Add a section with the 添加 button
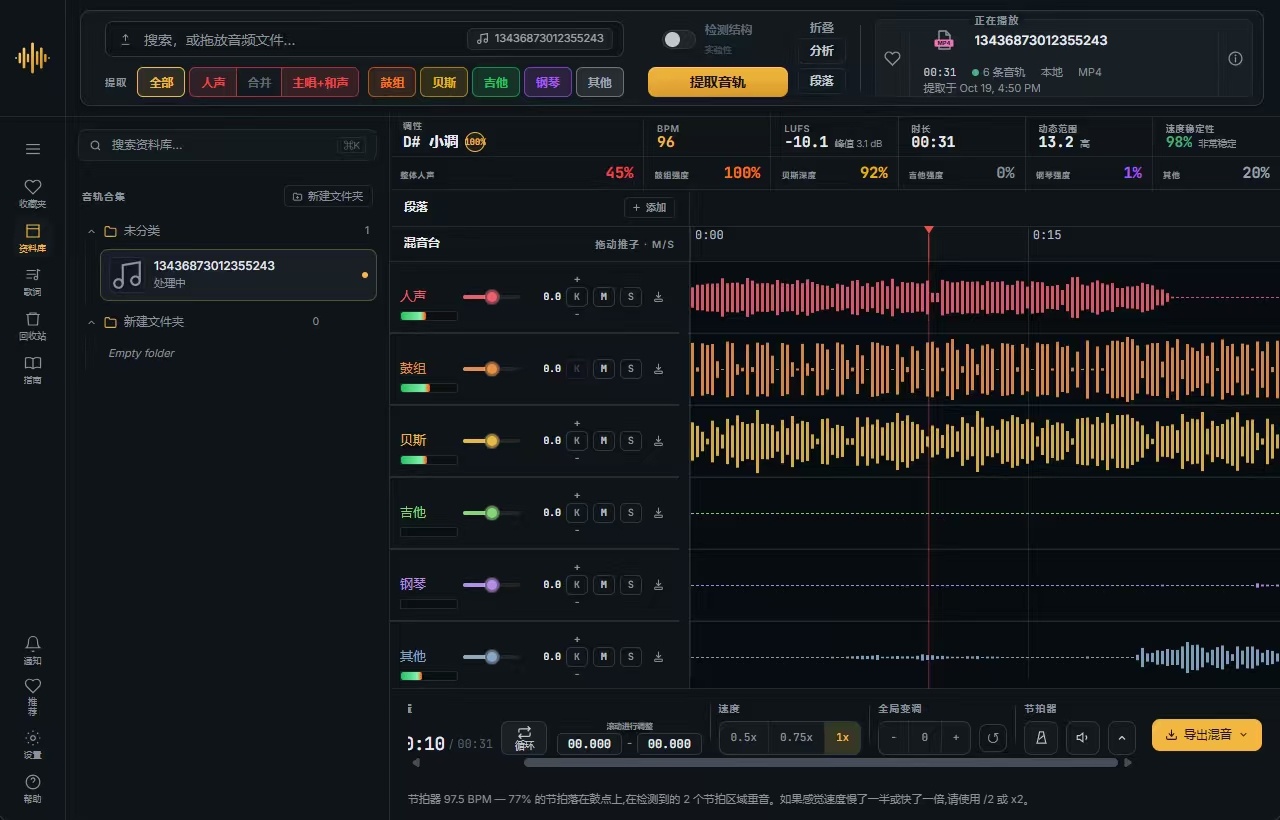This screenshot has width=1280, height=820. point(649,207)
